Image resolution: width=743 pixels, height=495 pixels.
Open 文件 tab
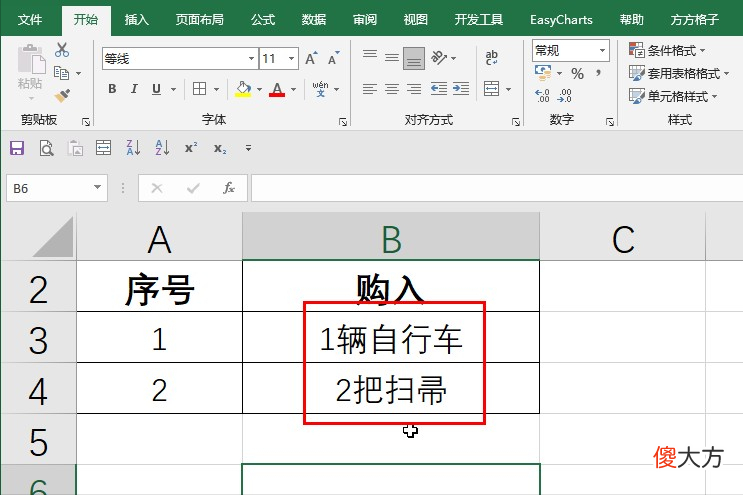click(x=30, y=19)
